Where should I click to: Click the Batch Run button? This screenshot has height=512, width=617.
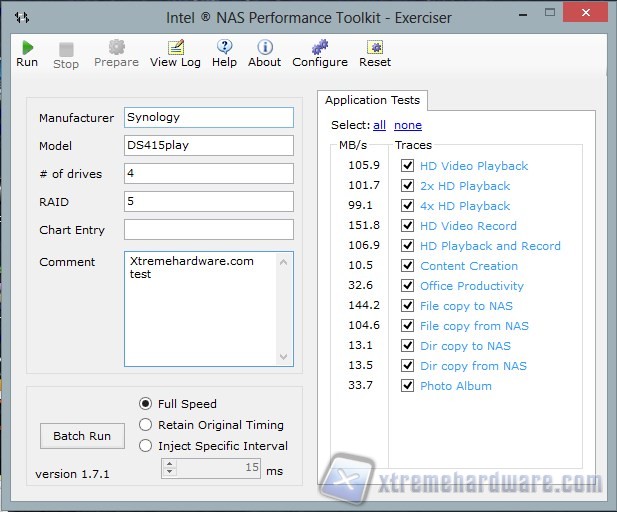tap(82, 436)
